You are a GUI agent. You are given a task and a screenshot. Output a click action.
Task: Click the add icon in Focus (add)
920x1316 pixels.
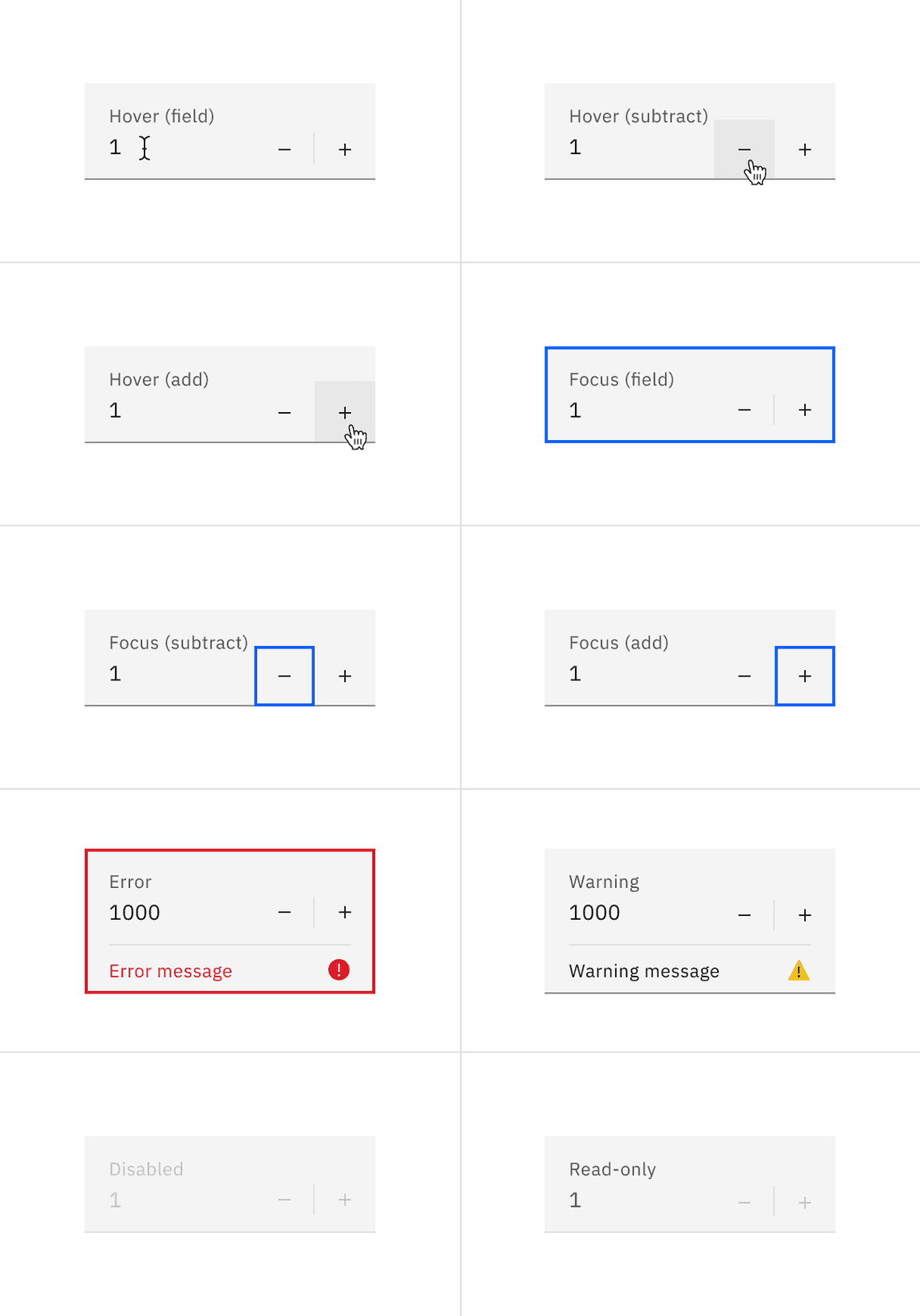pyautogui.click(x=804, y=676)
